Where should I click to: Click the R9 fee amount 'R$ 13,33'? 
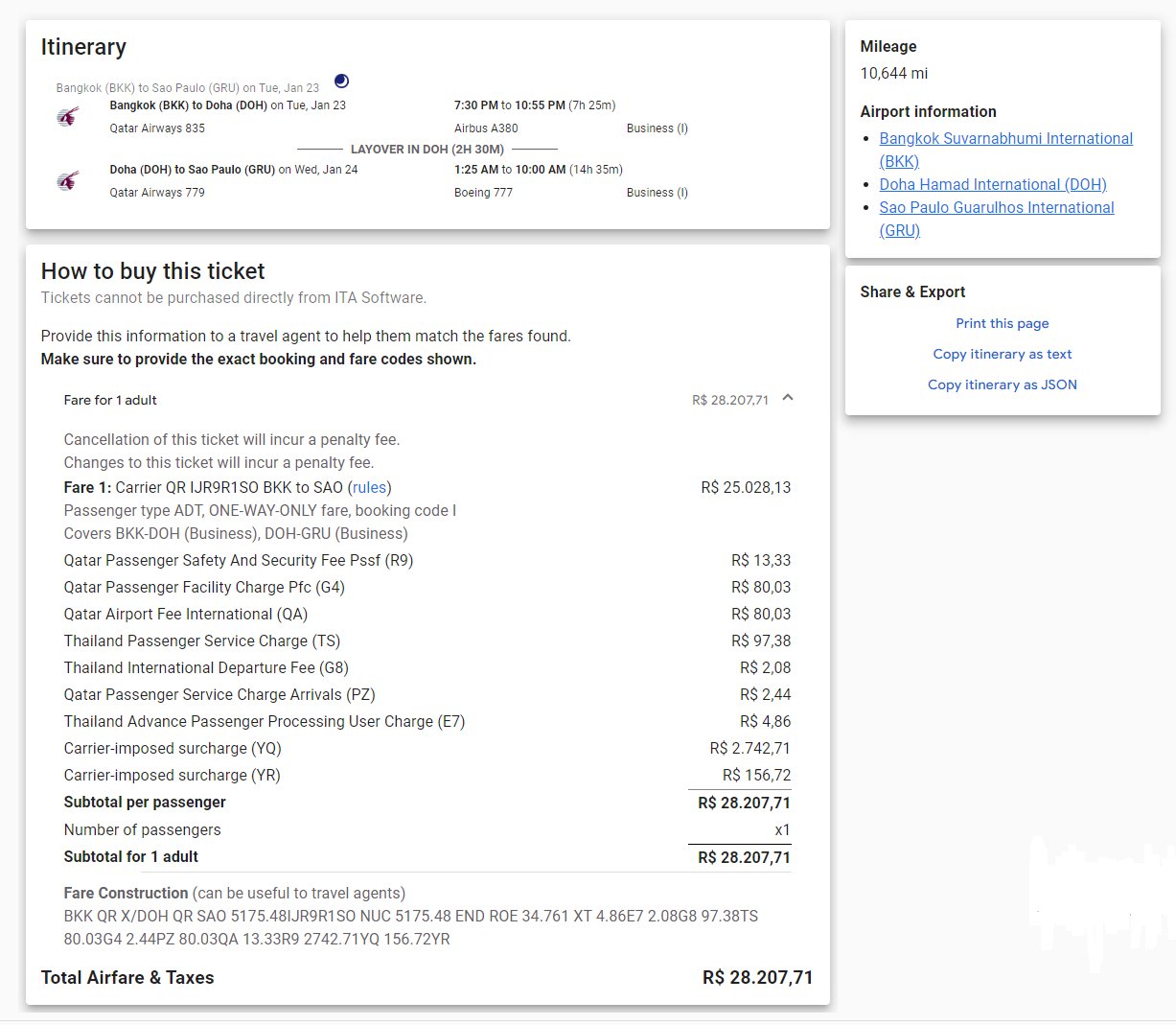pos(761,560)
